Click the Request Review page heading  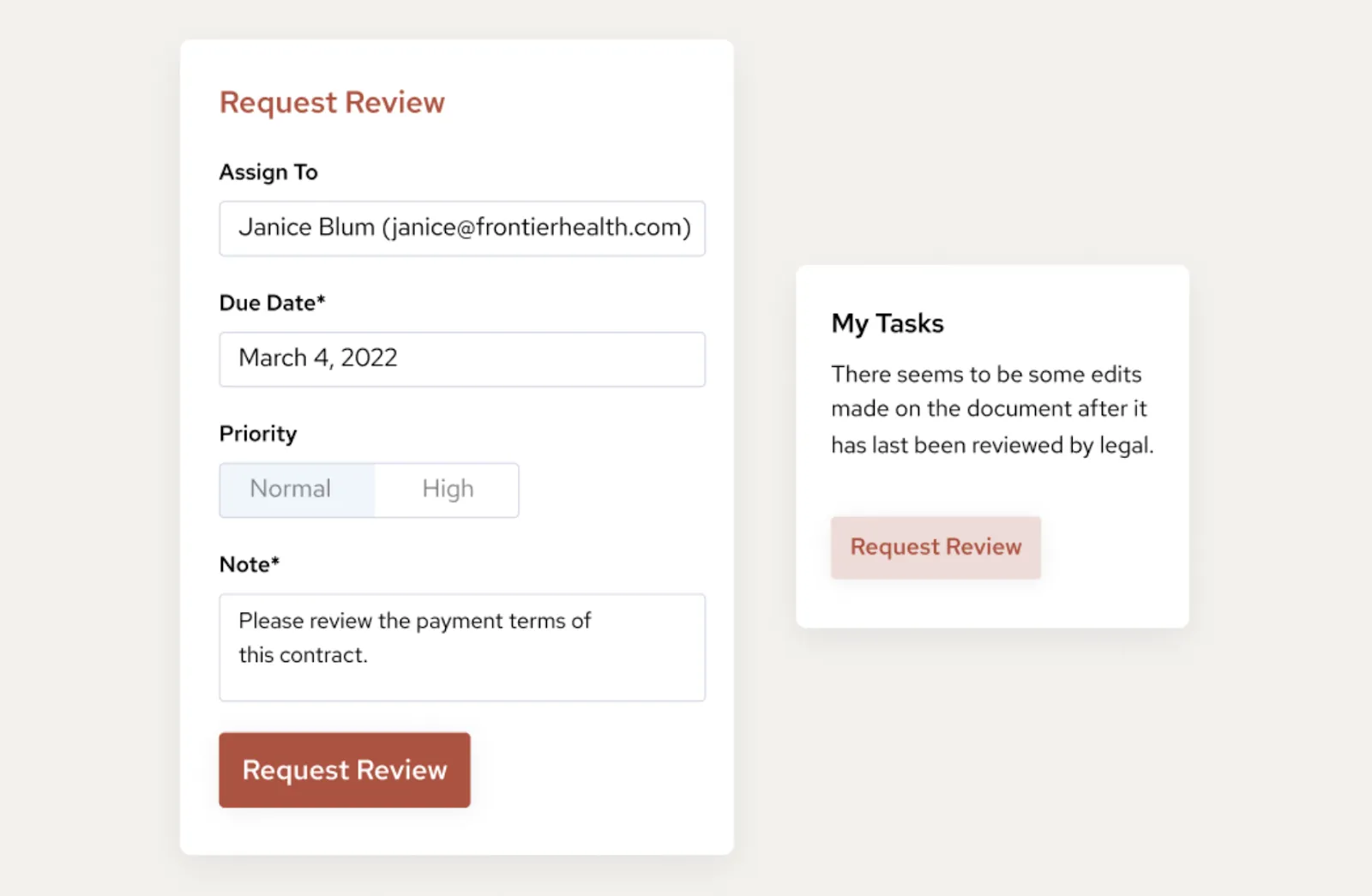coord(332,102)
